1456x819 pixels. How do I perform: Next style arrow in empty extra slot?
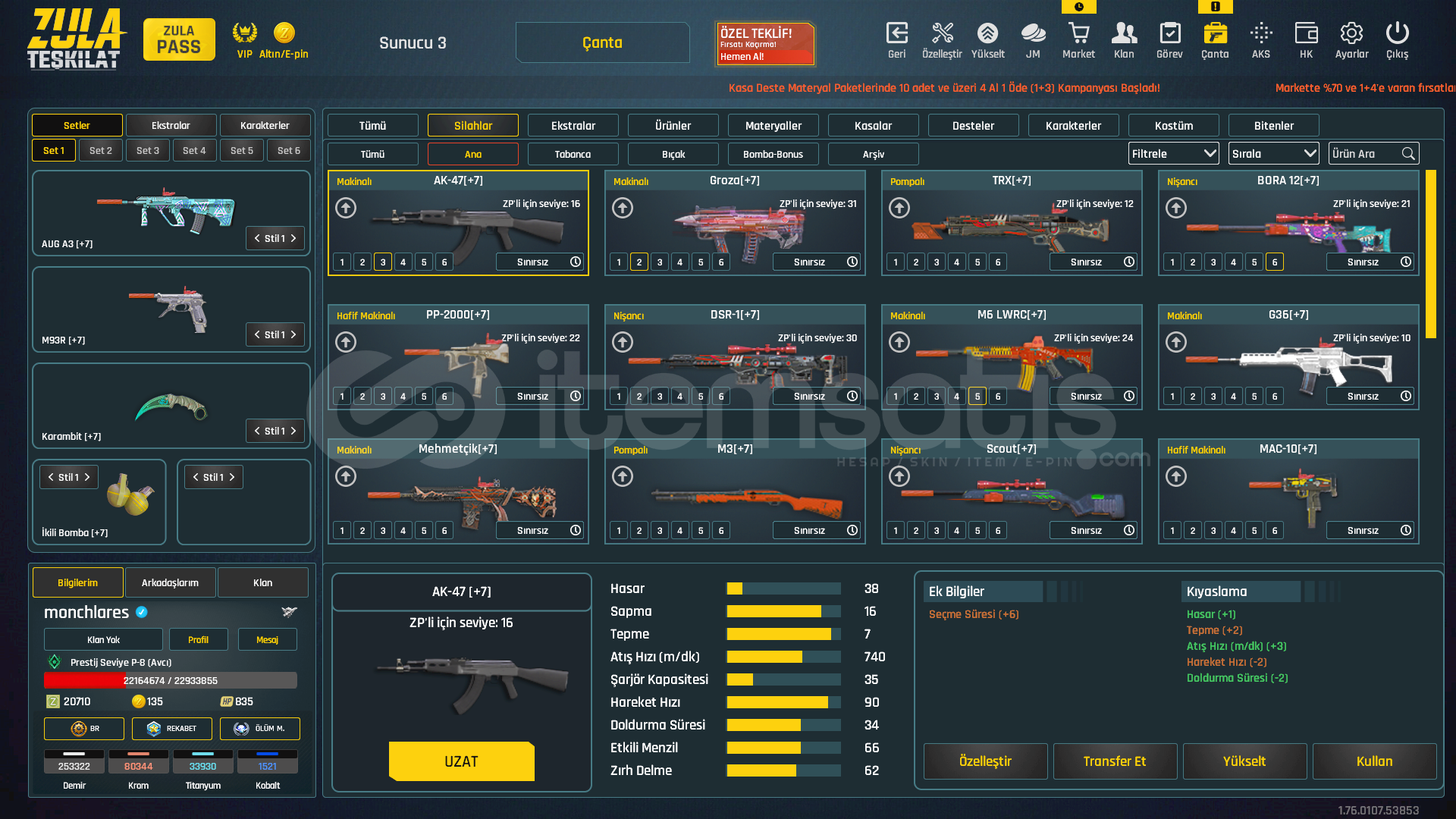coord(232,477)
